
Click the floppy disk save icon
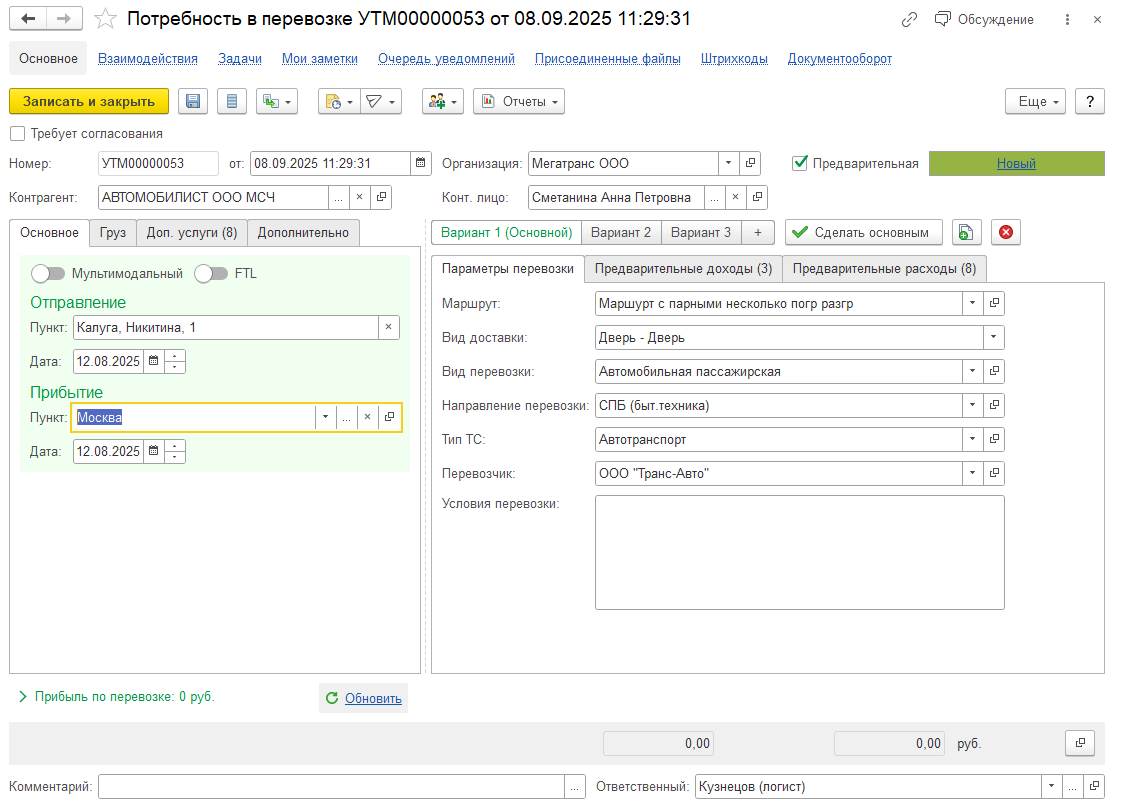(x=193, y=101)
